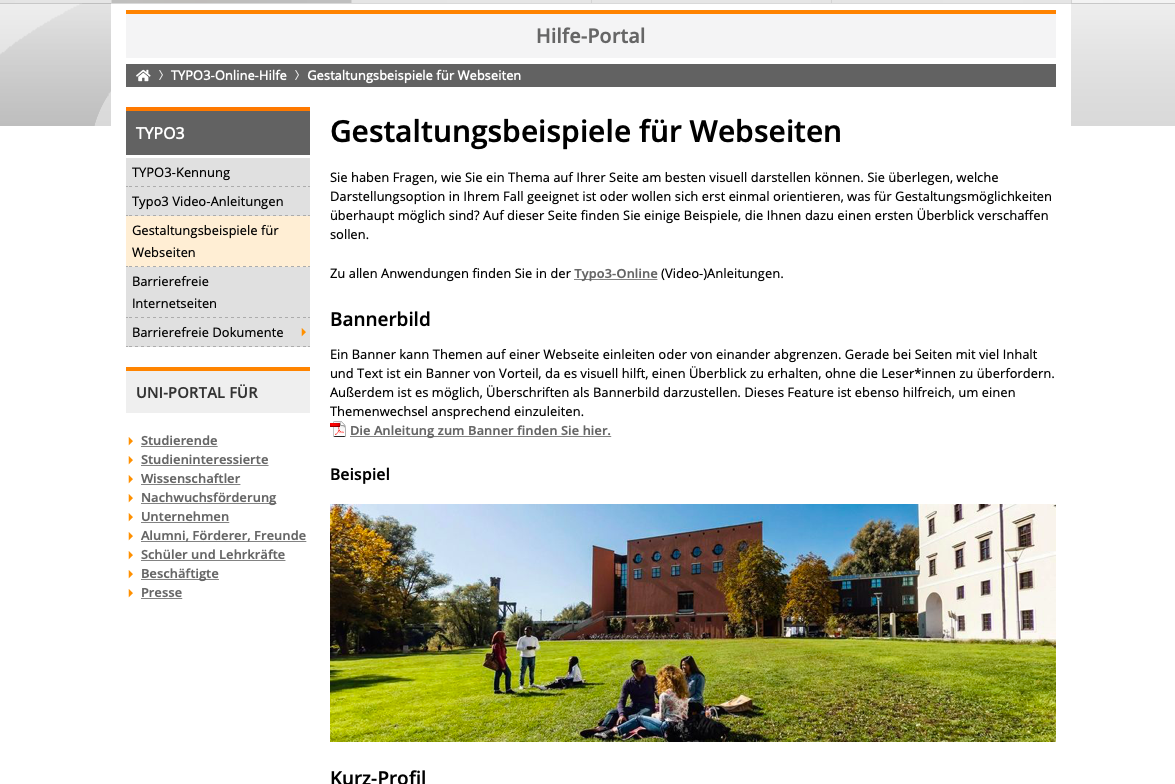This screenshot has height=784, width=1175.
Task: Follow the Typo3-Online link in text
Action: [615, 274]
